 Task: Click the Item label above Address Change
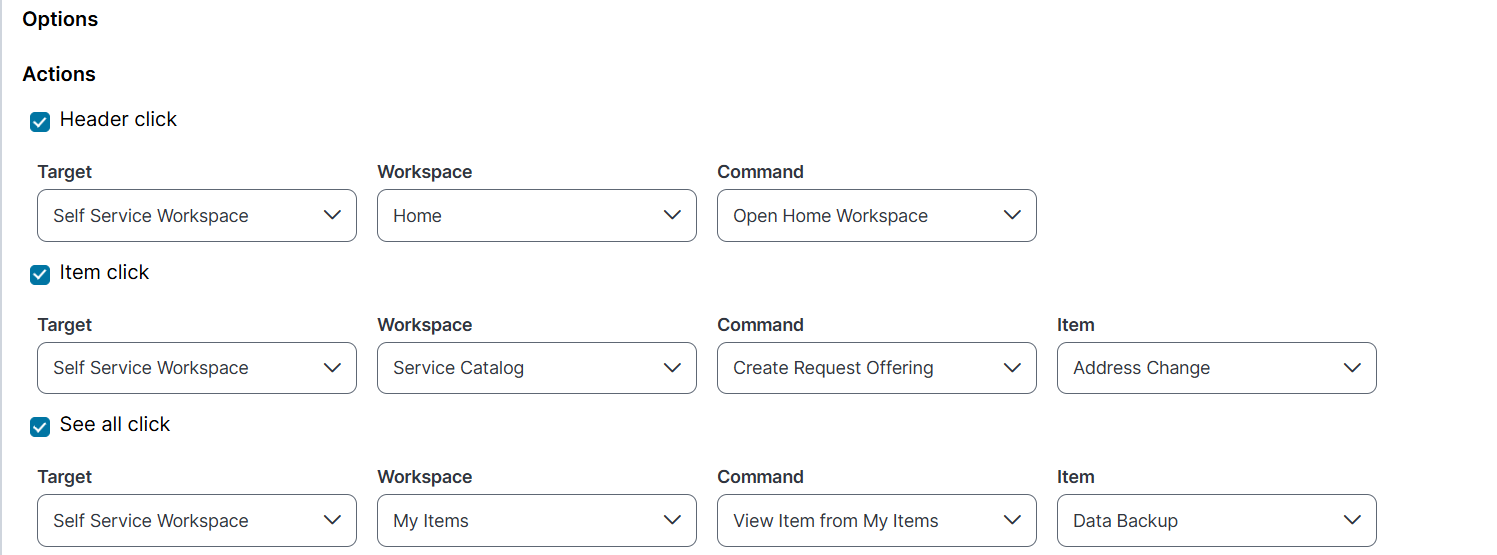click(1075, 325)
